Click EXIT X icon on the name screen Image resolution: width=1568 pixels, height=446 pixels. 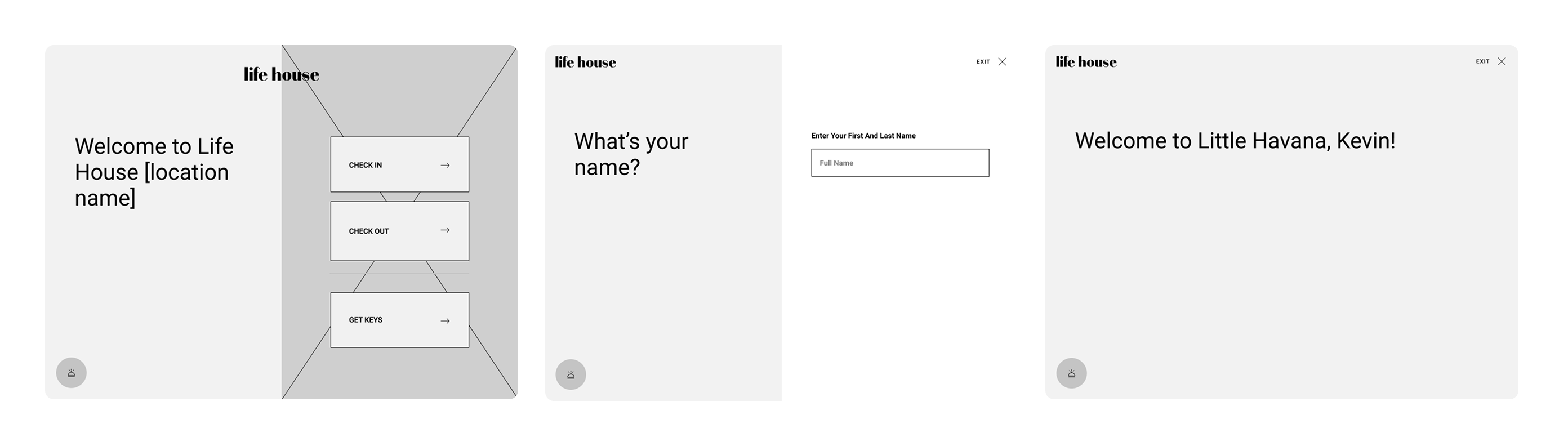[1003, 61]
